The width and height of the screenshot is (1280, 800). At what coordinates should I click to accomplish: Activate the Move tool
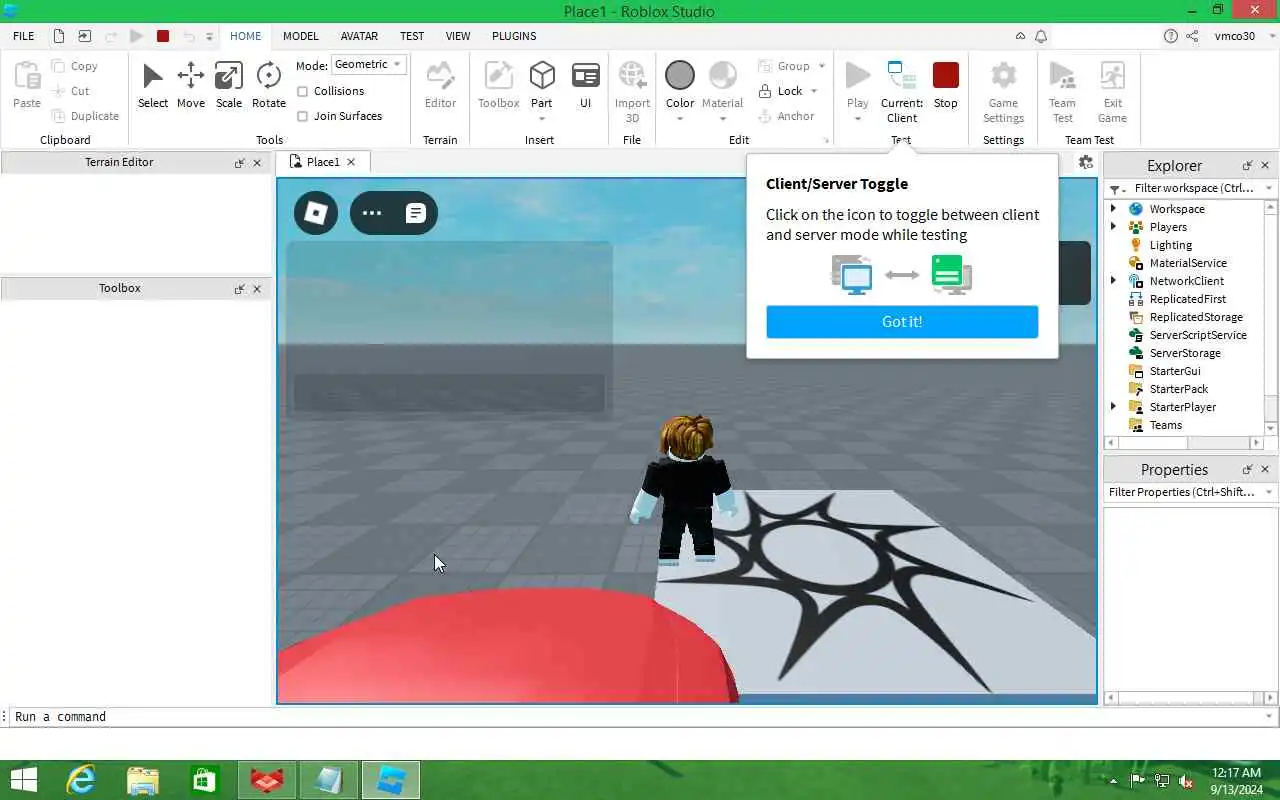coord(190,85)
